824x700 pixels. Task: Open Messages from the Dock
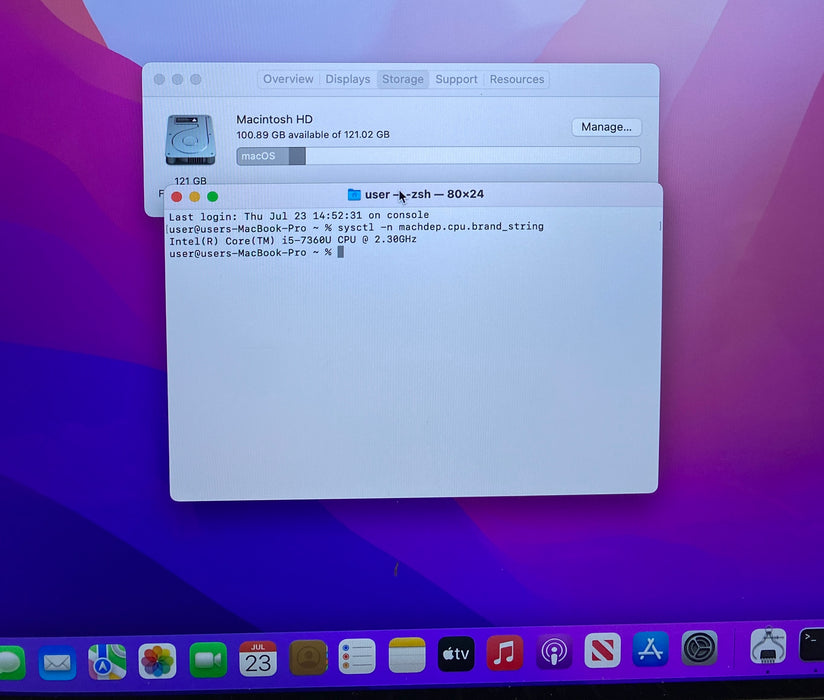pos(11,663)
